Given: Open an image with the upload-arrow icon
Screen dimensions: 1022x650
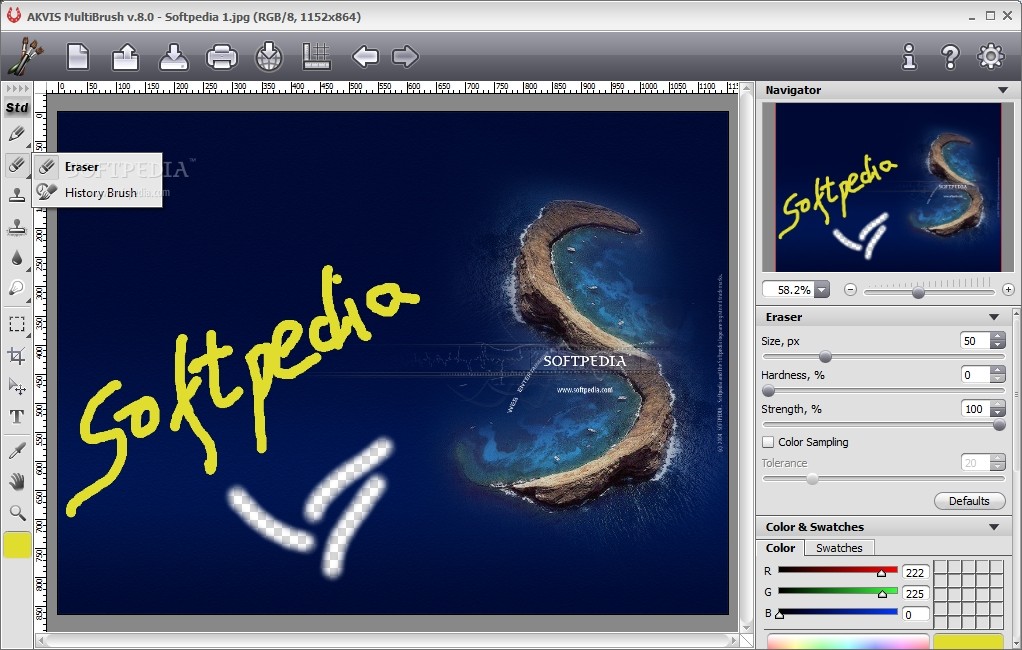Looking at the screenshot, I should click(x=125, y=56).
